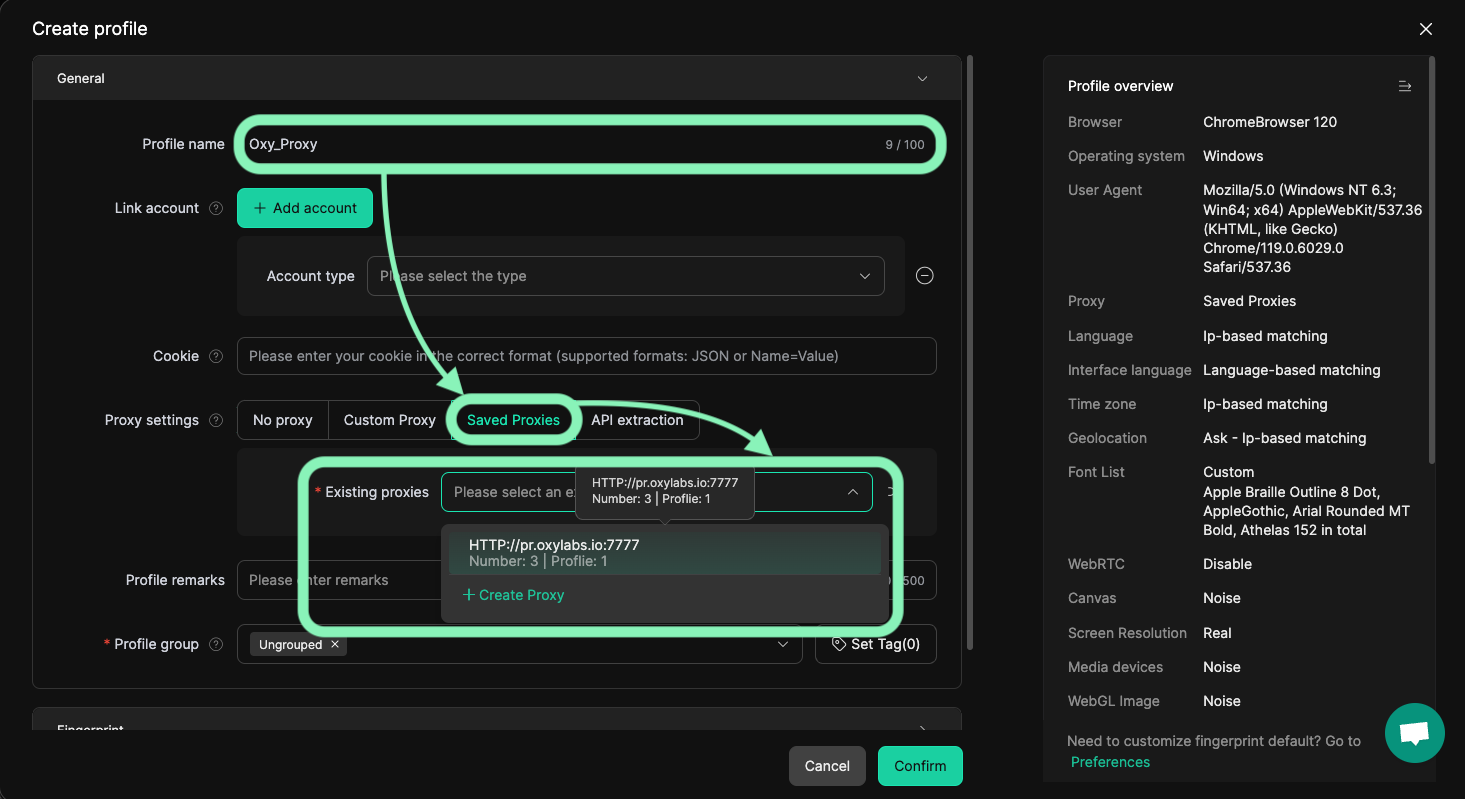Click the chat support bubble icon
Screen dimensions: 1465x799
click(x=1414, y=733)
